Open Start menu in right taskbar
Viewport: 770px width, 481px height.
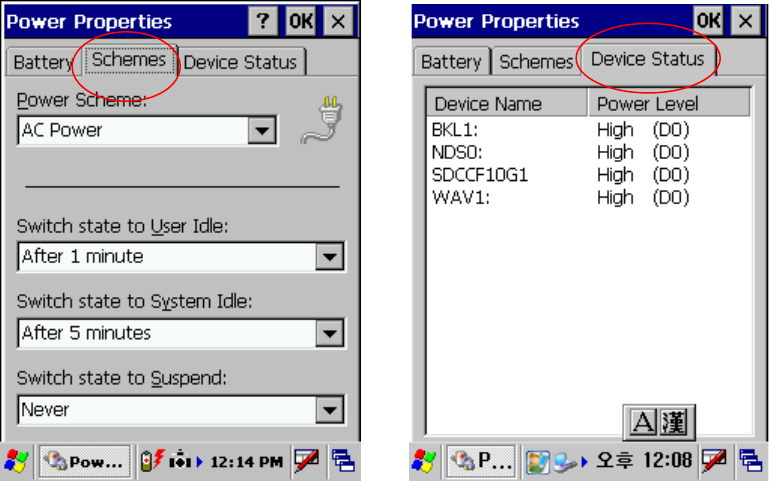[424, 461]
